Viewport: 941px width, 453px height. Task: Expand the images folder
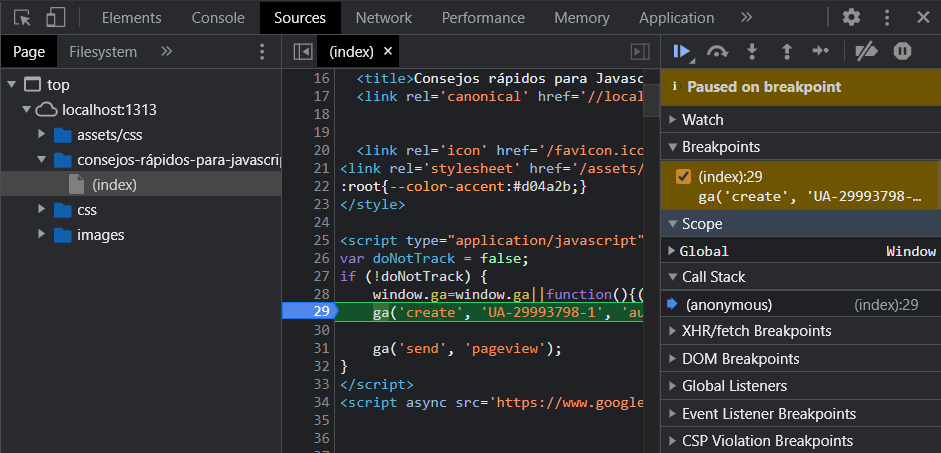coord(41,234)
